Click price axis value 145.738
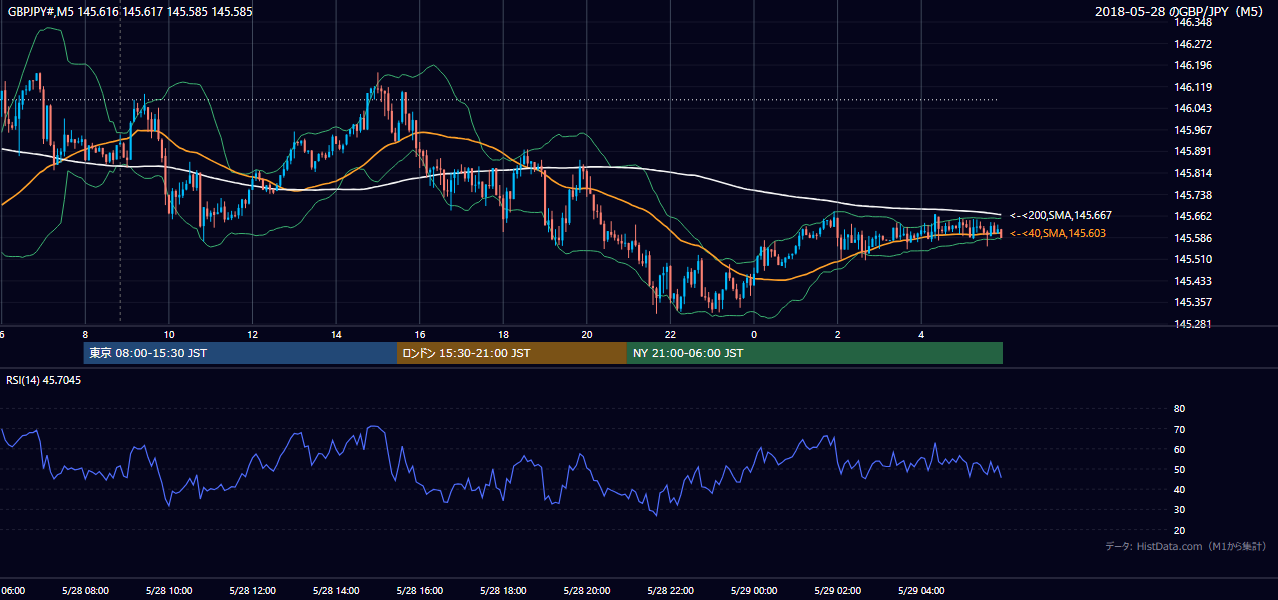This screenshot has height=600, width=1278. pos(1192,195)
